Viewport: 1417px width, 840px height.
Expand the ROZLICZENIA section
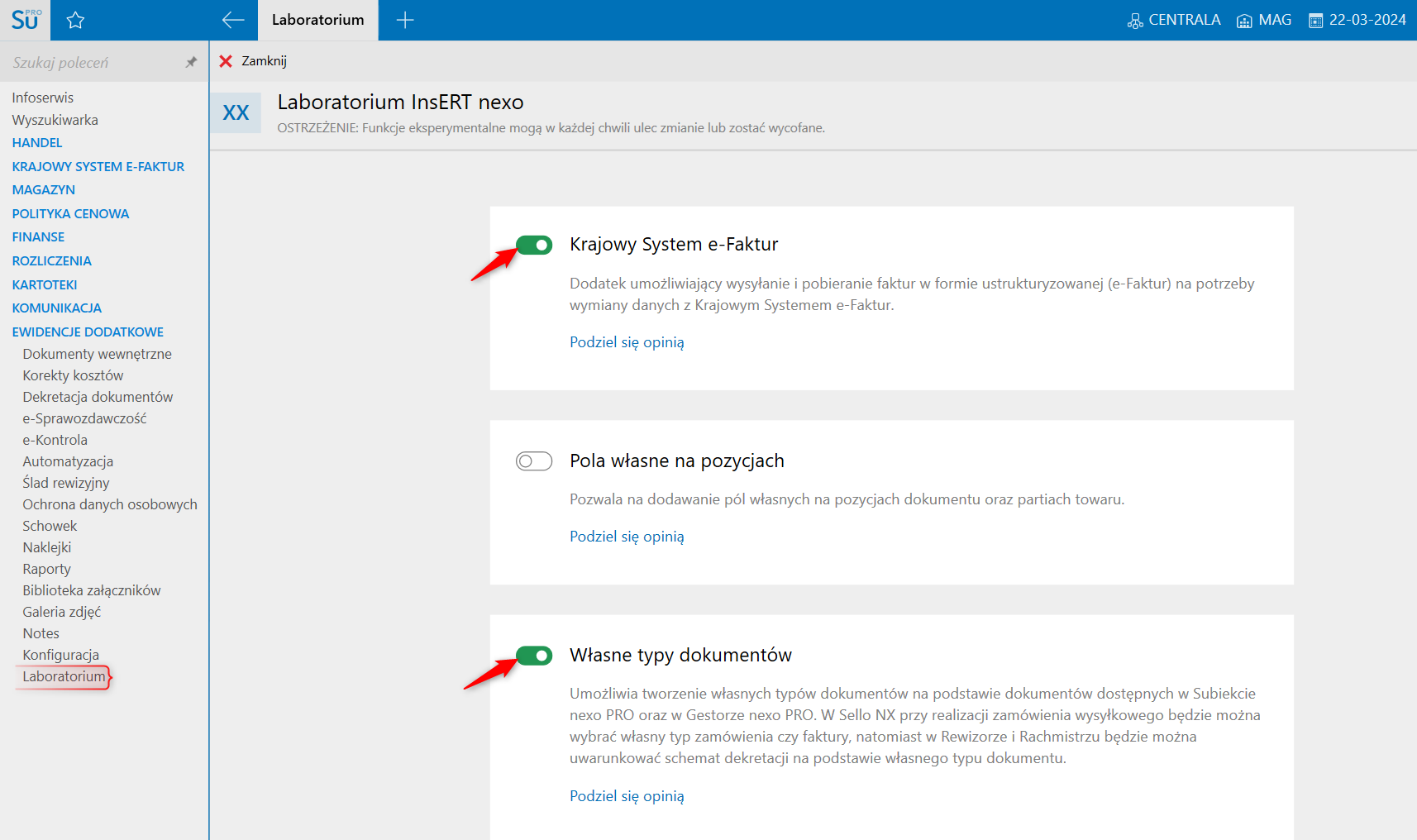[52, 261]
